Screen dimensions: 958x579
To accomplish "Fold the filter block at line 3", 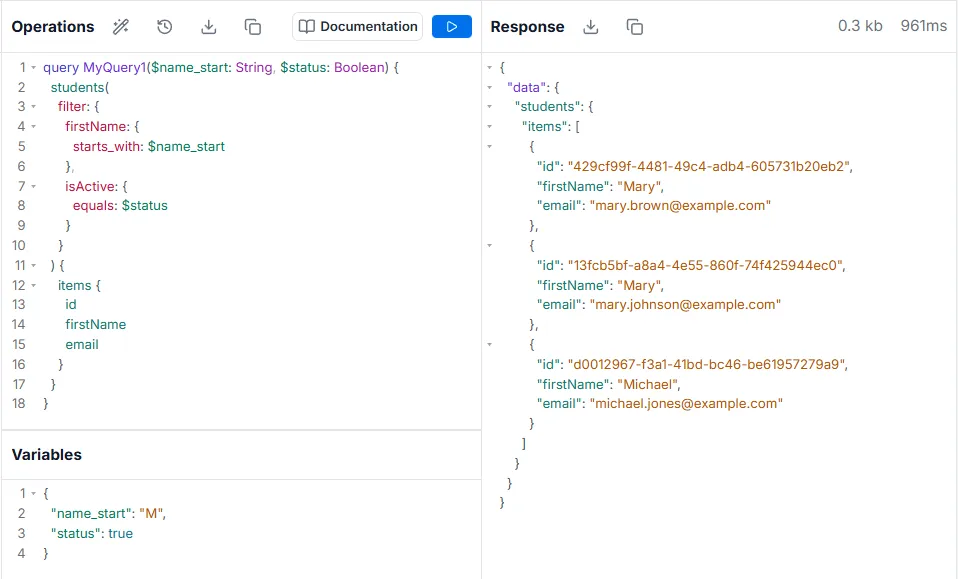I will point(33,107).
